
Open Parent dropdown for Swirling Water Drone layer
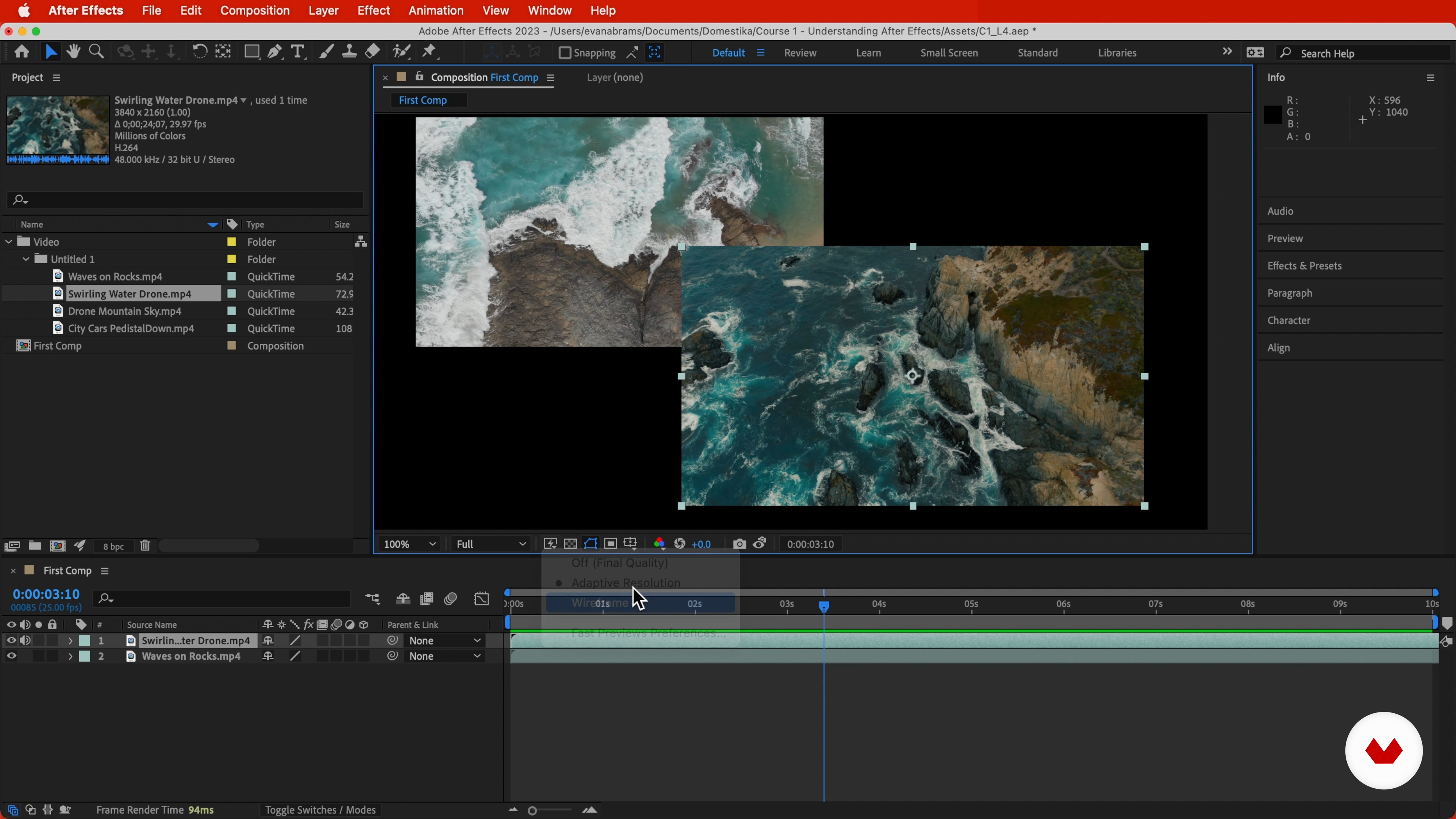tap(446, 641)
